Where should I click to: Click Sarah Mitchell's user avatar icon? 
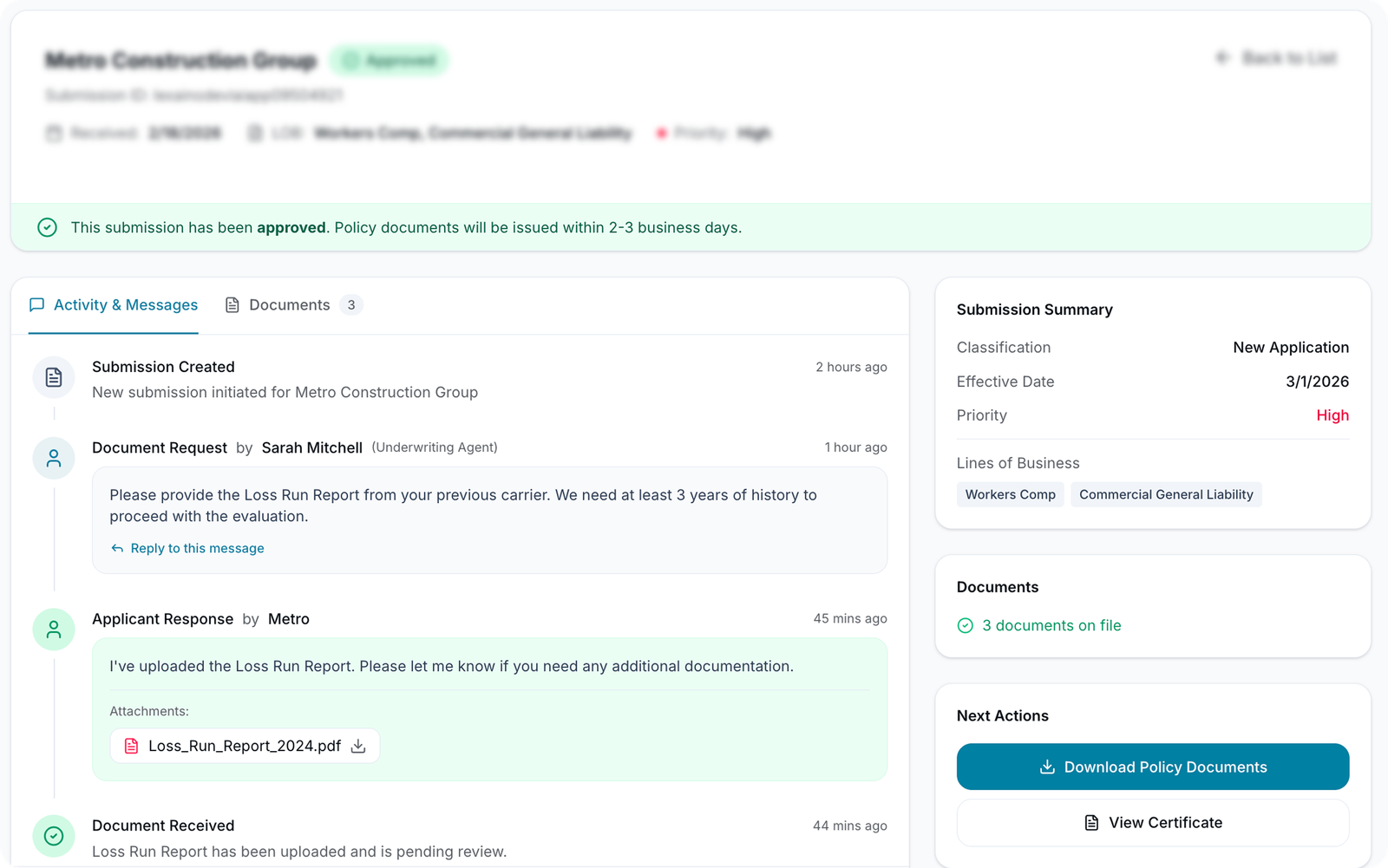pyautogui.click(x=54, y=458)
